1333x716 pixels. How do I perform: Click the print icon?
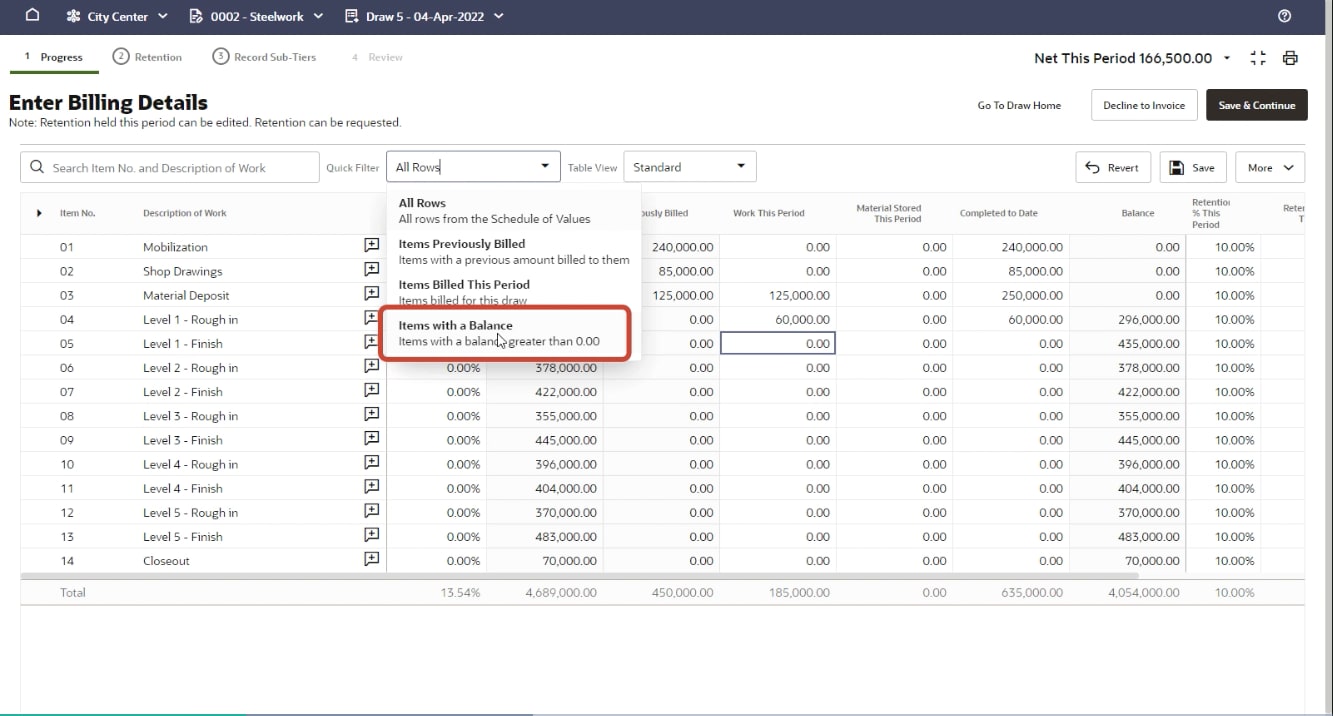(1290, 58)
